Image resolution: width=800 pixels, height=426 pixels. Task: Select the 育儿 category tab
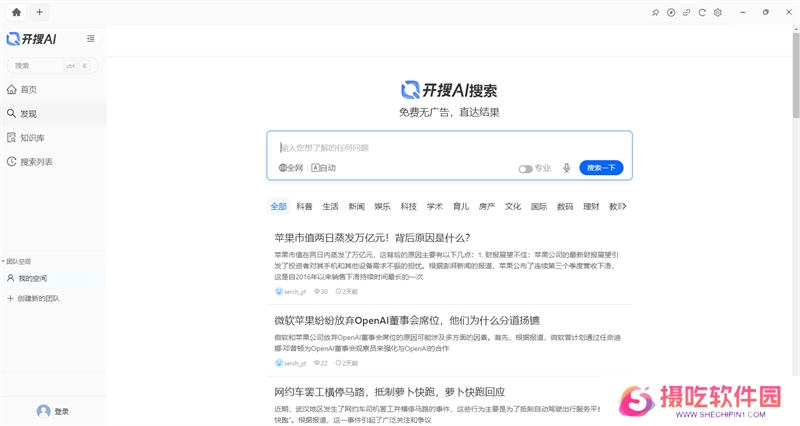461,206
